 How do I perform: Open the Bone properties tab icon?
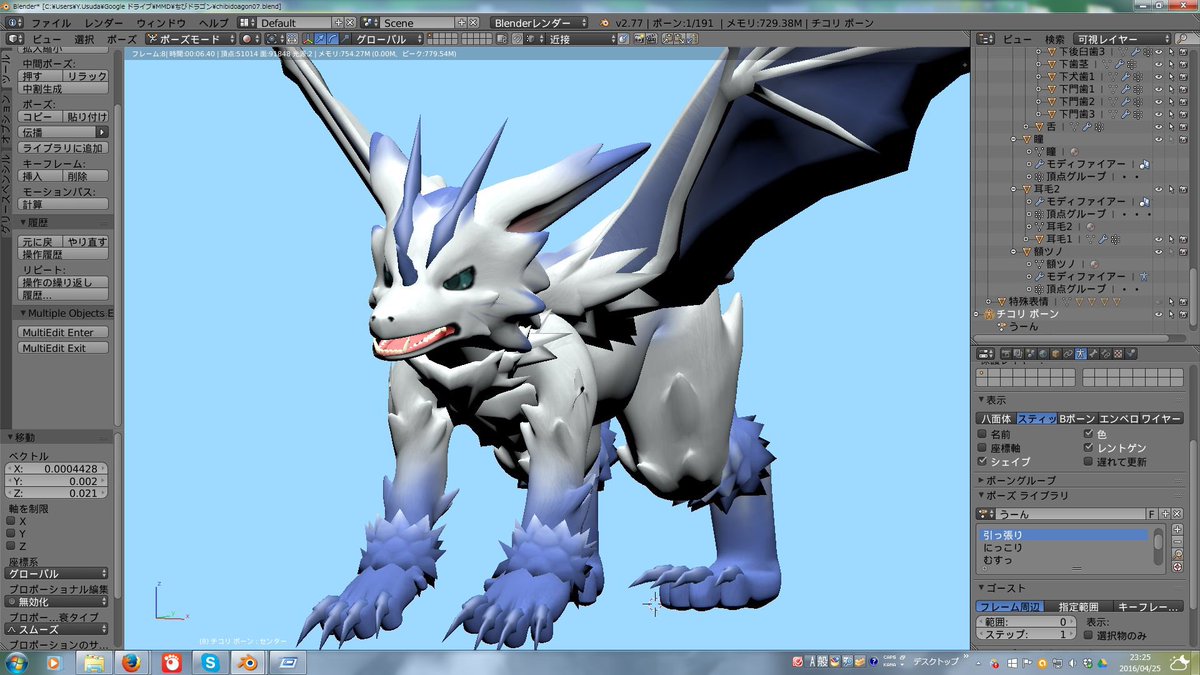coord(1093,354)
